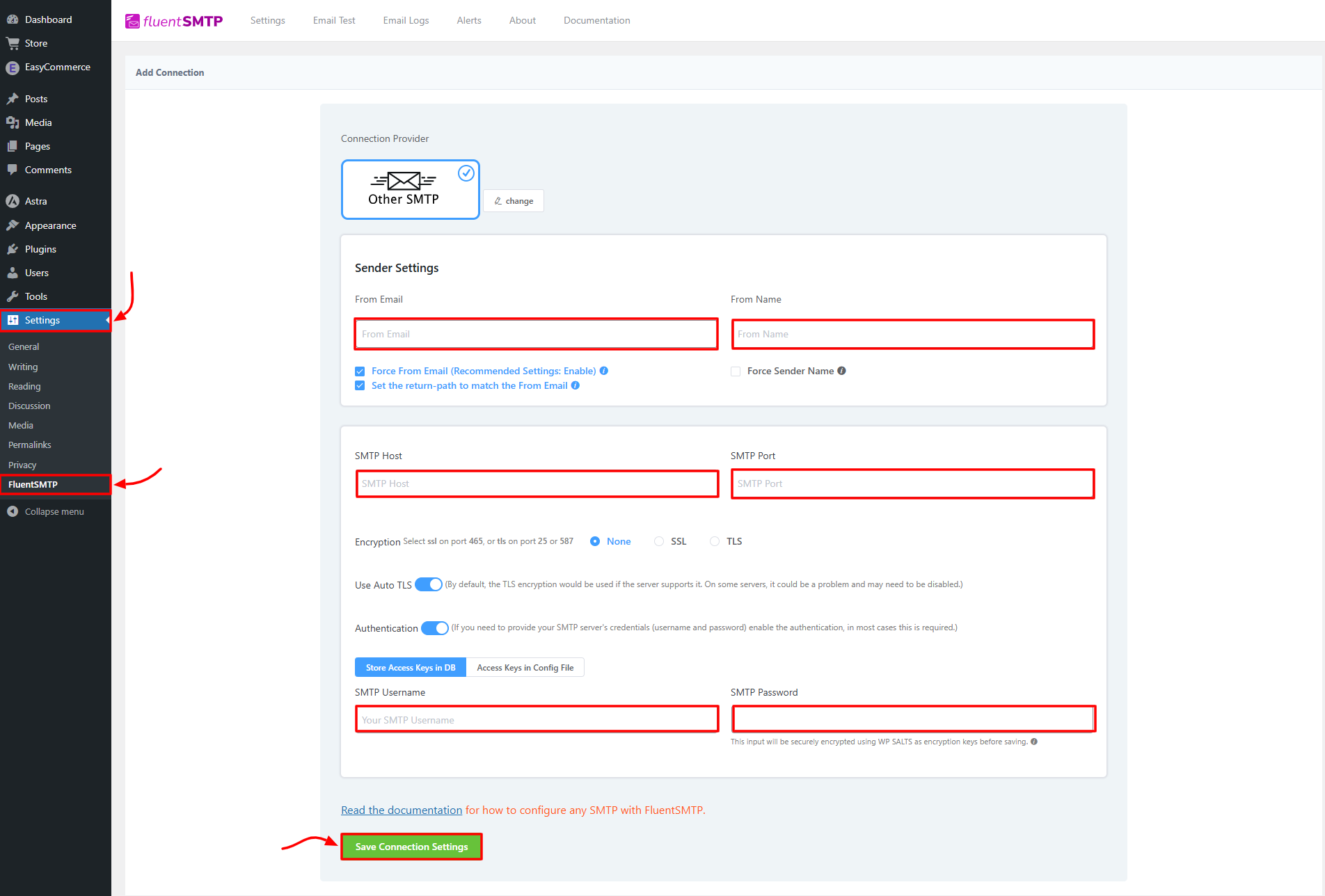This screenshot has height=896, width=1325.
Task: Select Access Keys in Config File
Action: (525, 668)
